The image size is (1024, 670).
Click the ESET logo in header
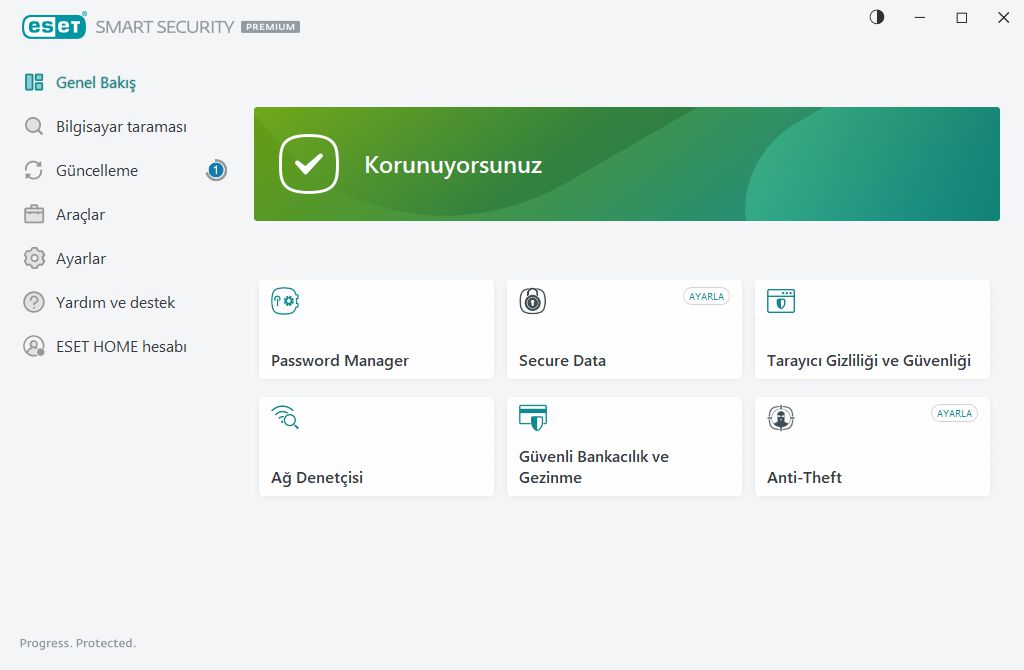click(53, 27)
